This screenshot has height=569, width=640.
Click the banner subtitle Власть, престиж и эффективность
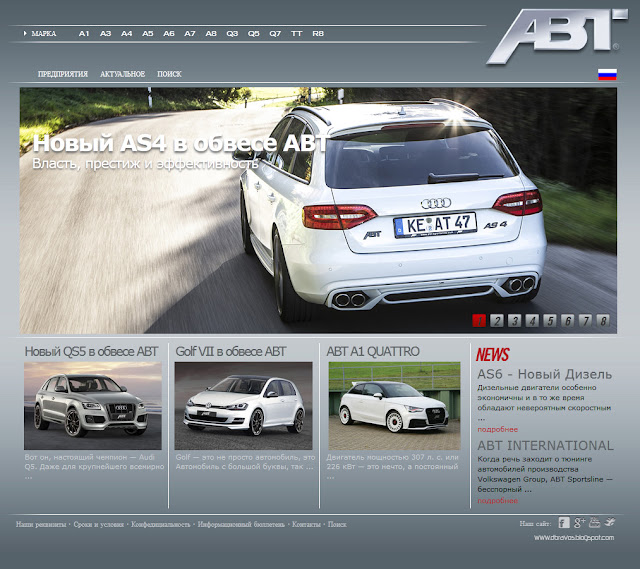click(145, 164)
